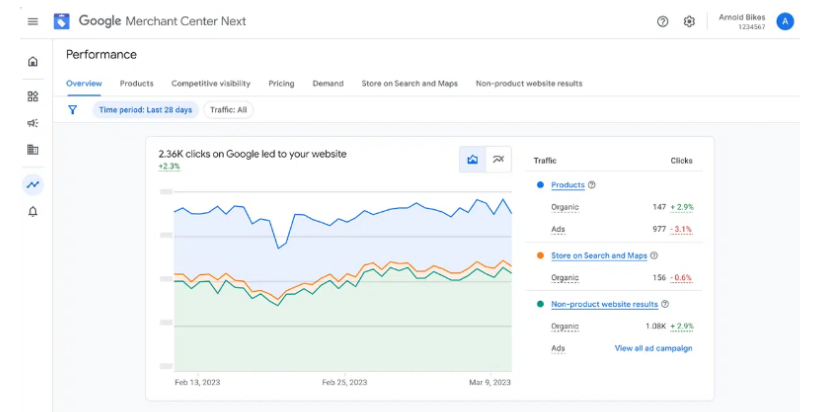Open the Marketing megaphone sidebar icon

pyautogui.click(x=33, y=123)
